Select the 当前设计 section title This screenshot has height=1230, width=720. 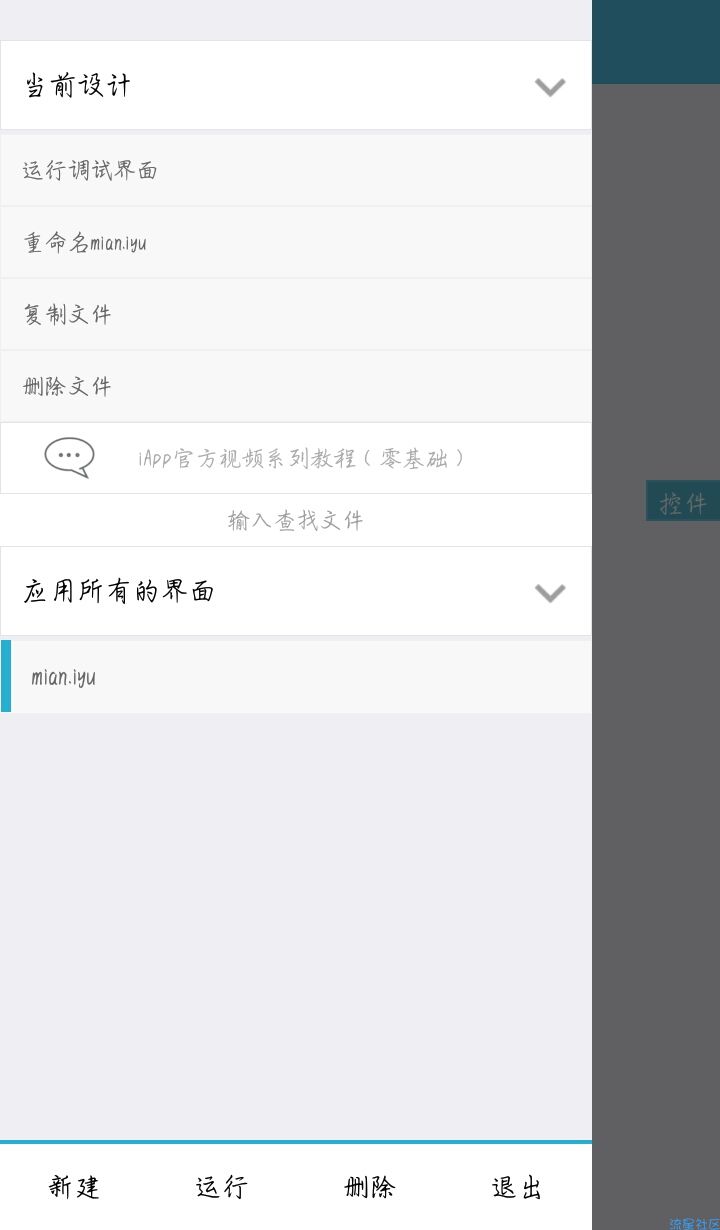pyautogui.click(x=77, y=85)
